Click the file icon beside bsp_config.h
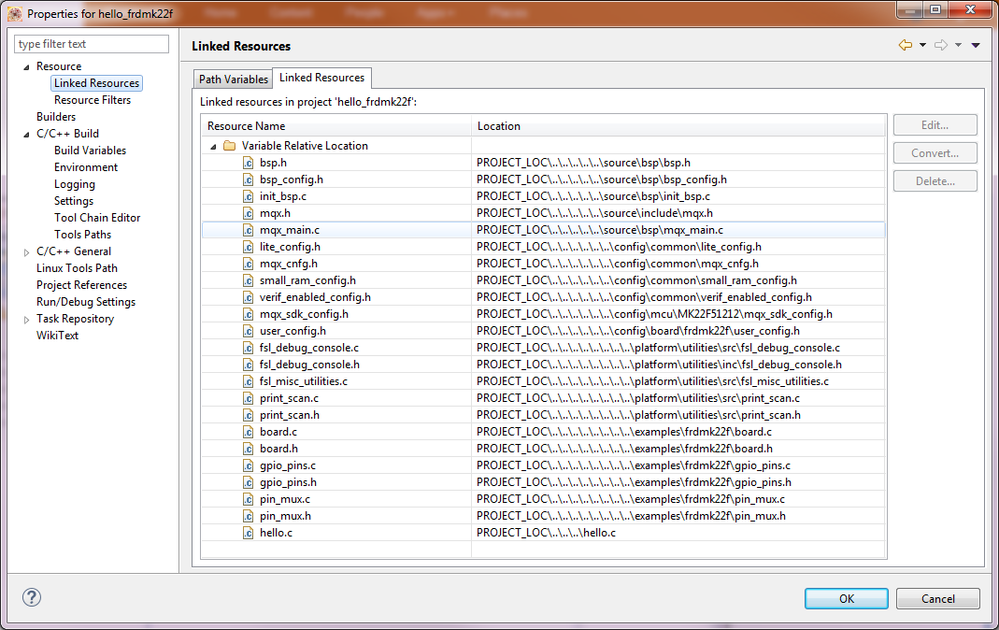The width and height of the screenshot is (999, 630). pos(248,180)
